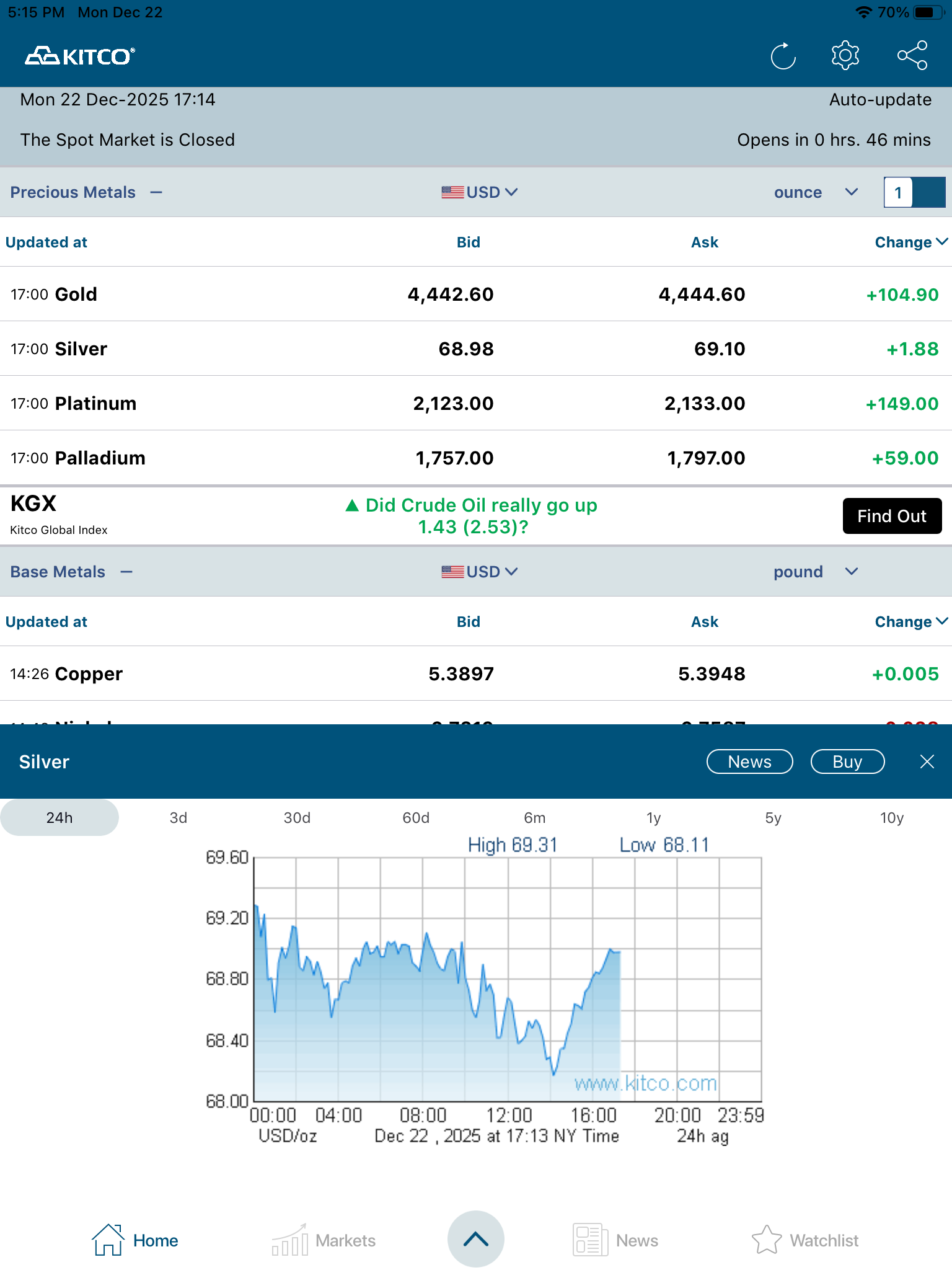Tap the Markets bar chart icon

tap(289, 1240)
